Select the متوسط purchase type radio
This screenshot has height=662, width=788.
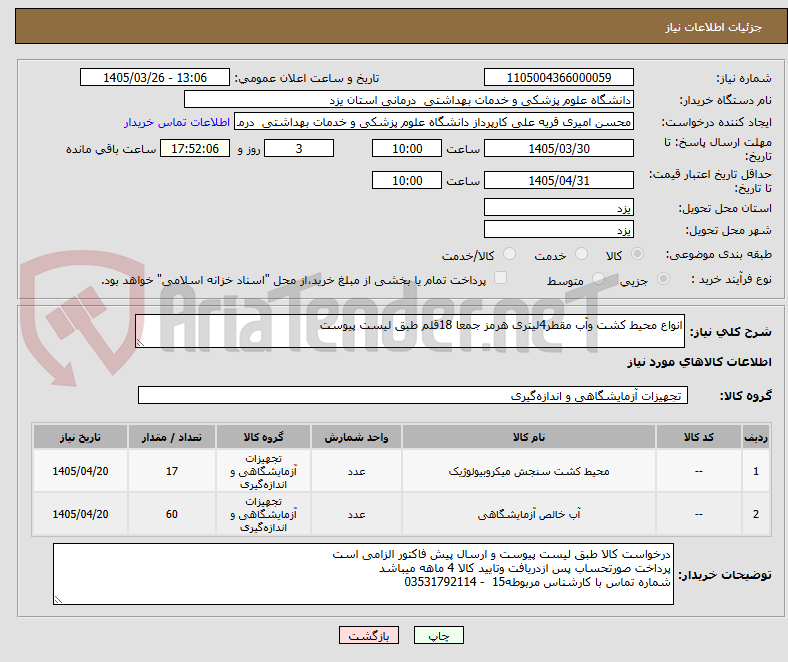[x=598, y=278]
